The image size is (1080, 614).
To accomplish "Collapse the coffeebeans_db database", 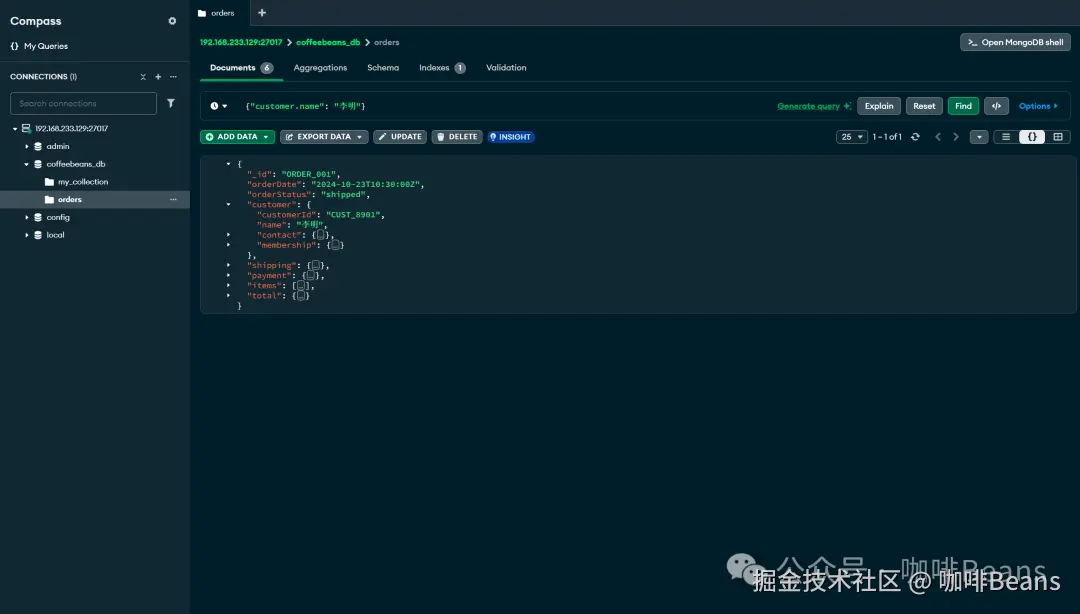I will 27,164.
